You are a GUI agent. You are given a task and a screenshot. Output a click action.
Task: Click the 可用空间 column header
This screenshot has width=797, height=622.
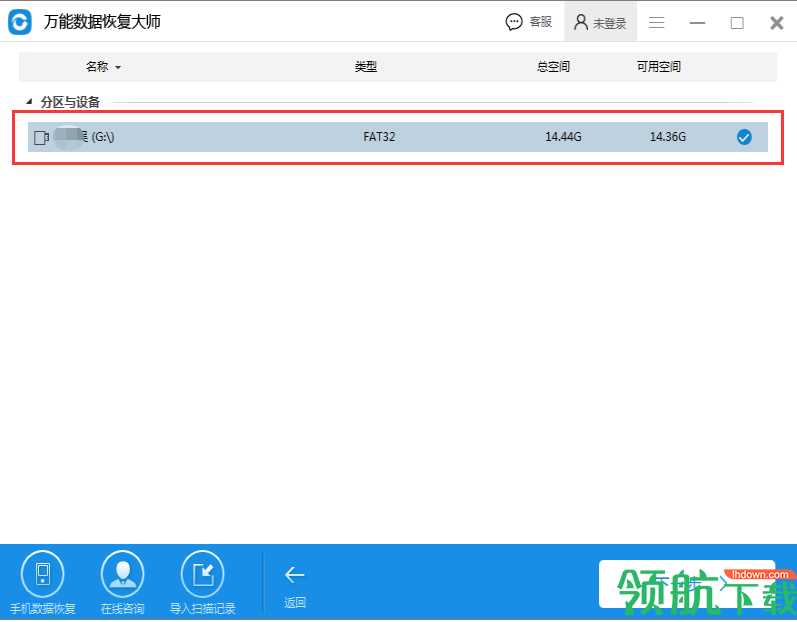click(658, 67)
